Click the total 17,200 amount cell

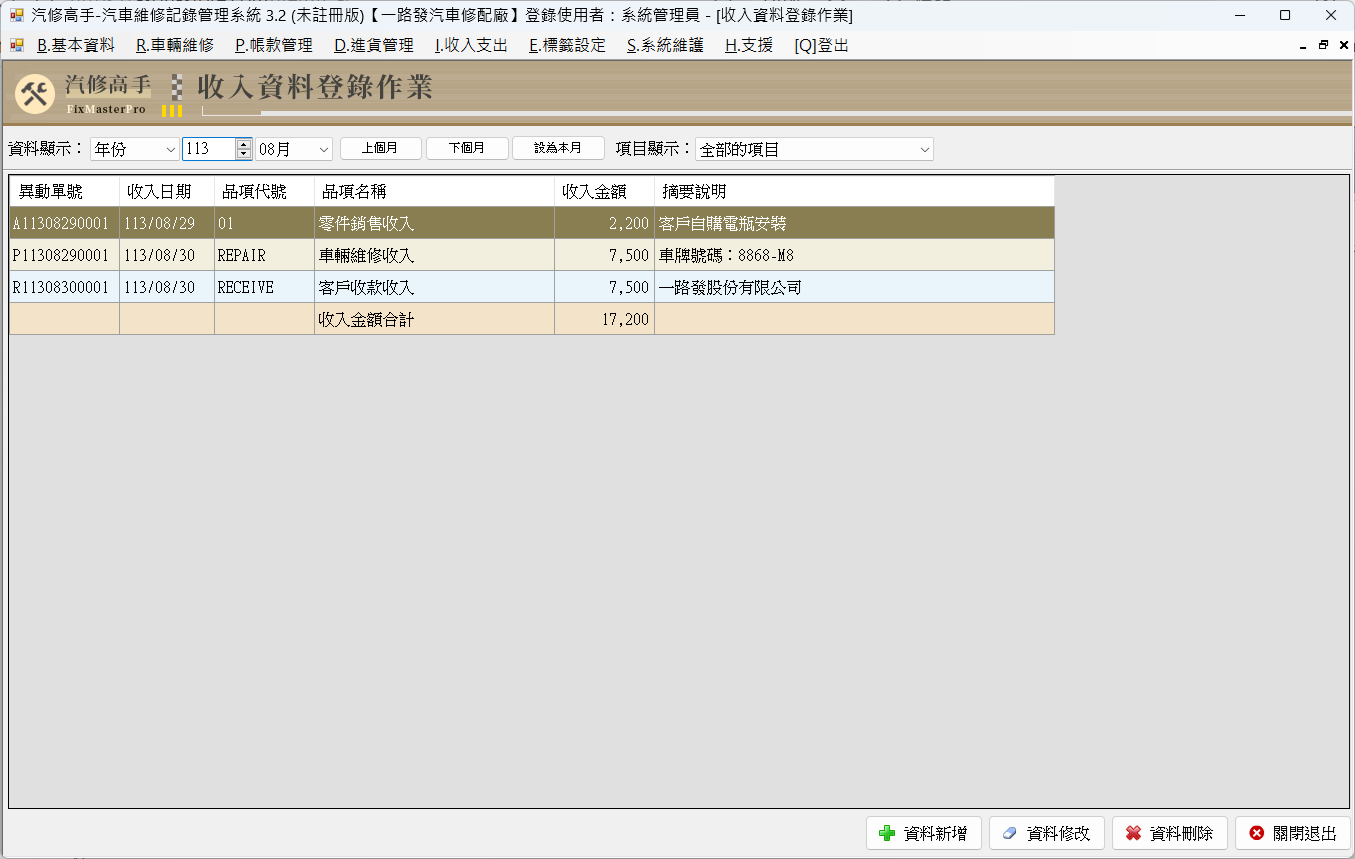click(604, 319)
